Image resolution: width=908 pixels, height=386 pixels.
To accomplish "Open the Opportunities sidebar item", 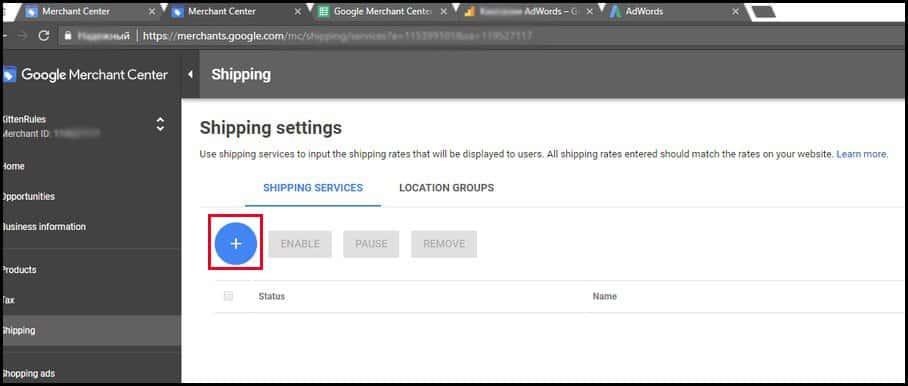I will coord(28,197).
